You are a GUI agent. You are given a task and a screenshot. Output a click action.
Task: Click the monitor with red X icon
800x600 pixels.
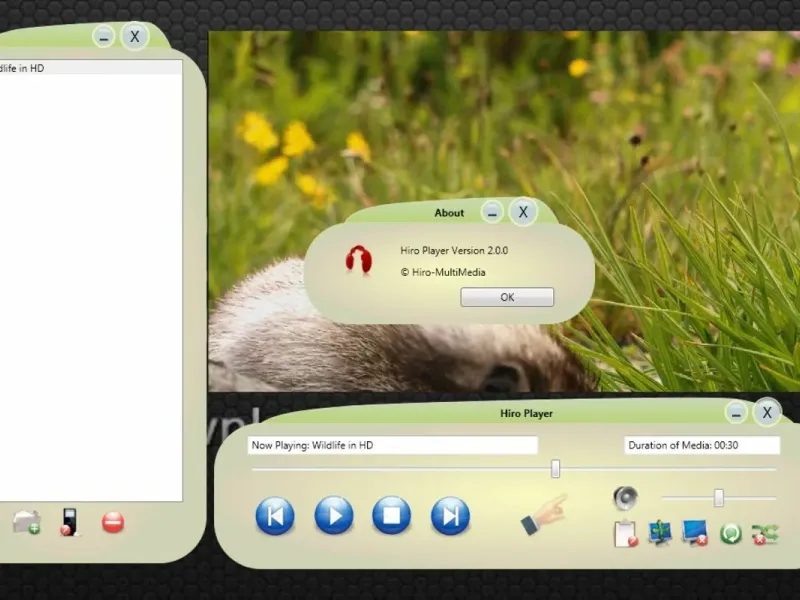tap(695, 533)
